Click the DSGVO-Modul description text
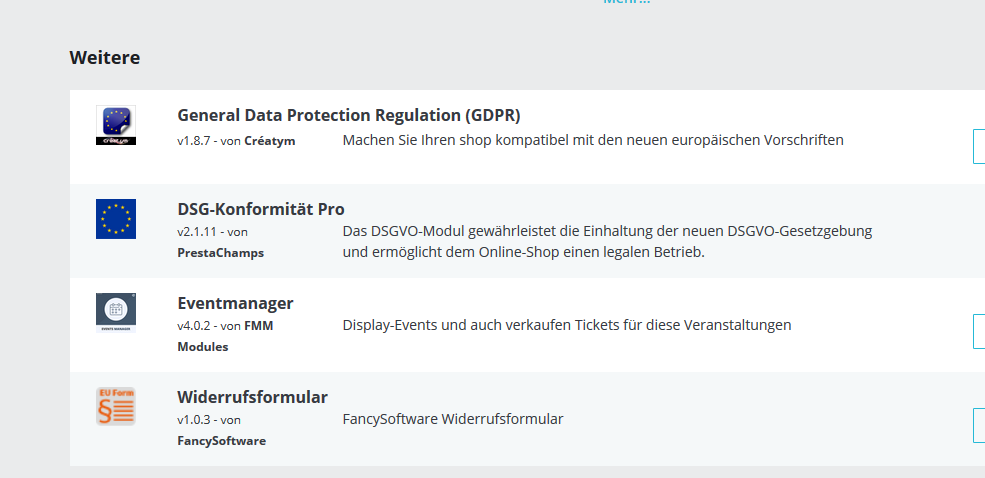985x478 pixels. coord(607,241)
